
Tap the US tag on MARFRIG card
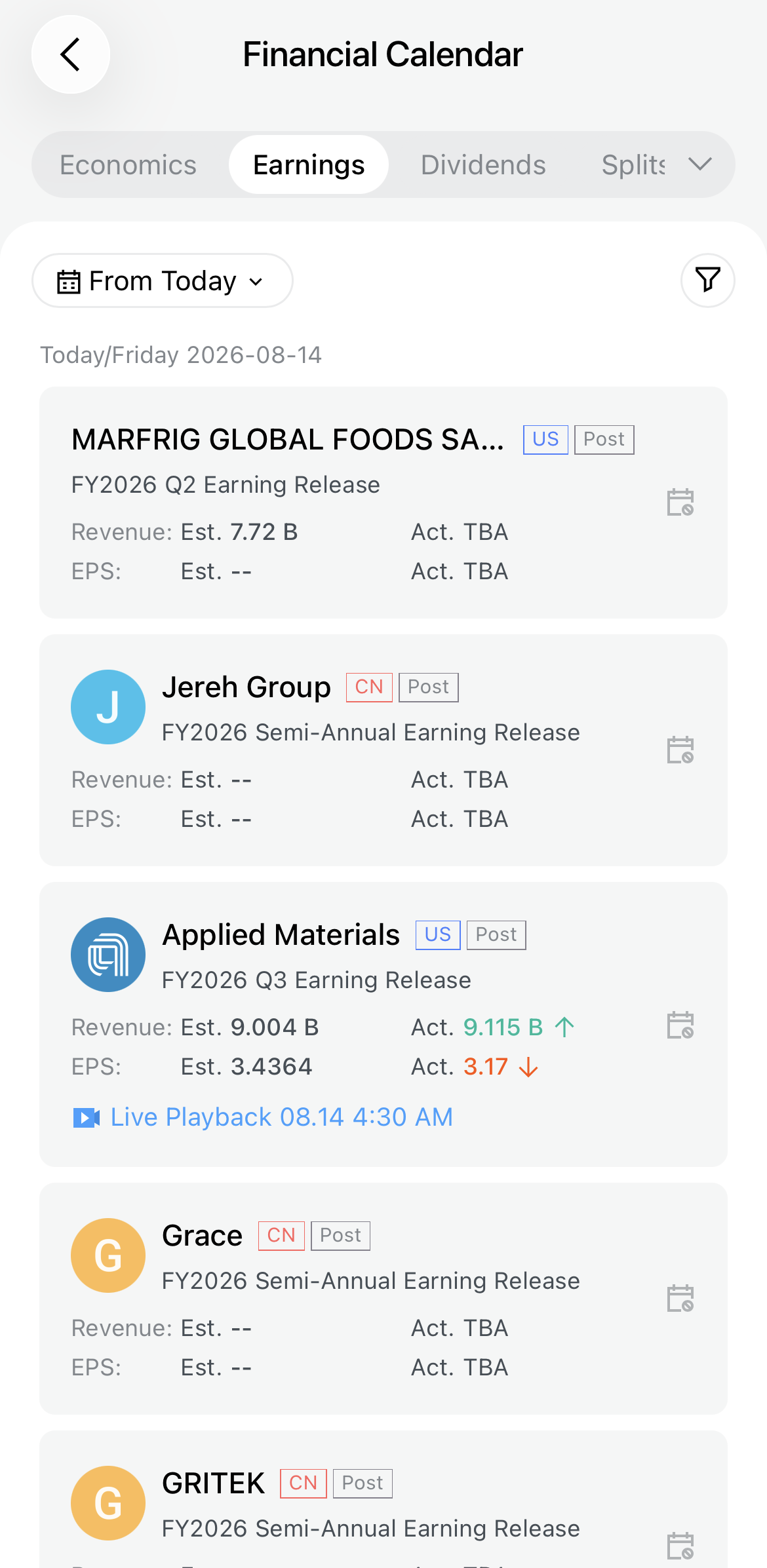coord(545,440)
